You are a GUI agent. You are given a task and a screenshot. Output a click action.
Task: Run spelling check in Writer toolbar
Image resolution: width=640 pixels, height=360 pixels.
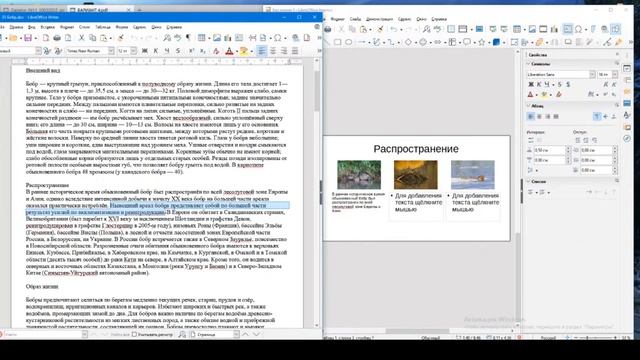[178, 38]
